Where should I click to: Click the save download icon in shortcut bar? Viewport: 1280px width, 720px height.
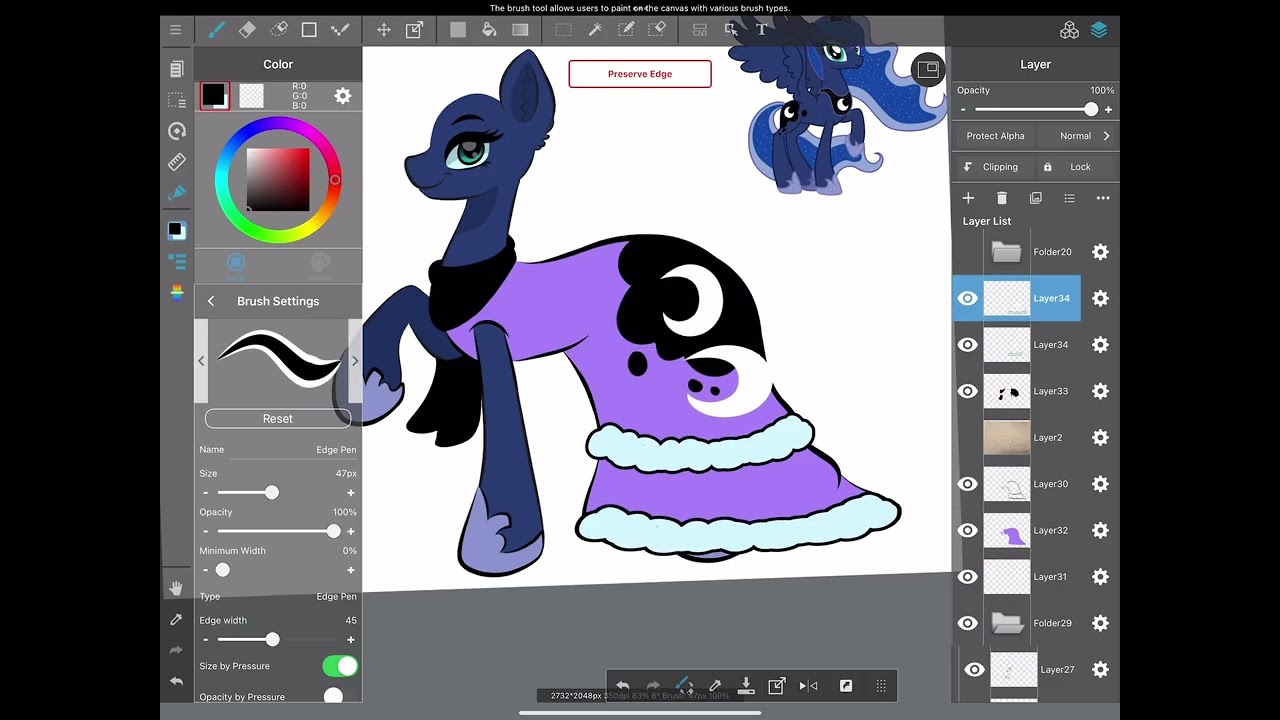746,686
